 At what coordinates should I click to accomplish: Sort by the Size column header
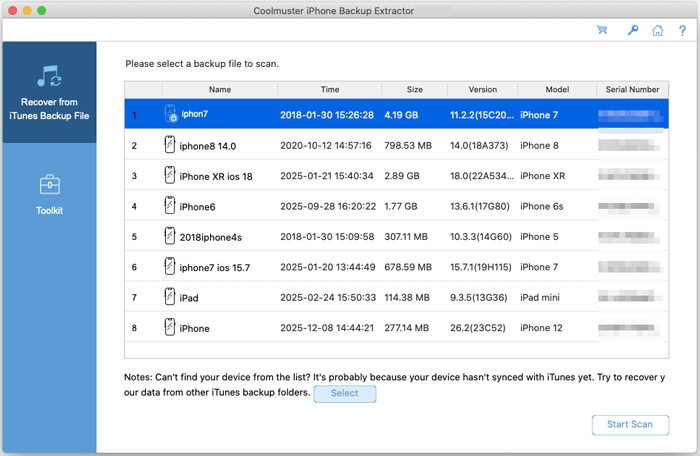pyautogui.click(x=414, y=89)
